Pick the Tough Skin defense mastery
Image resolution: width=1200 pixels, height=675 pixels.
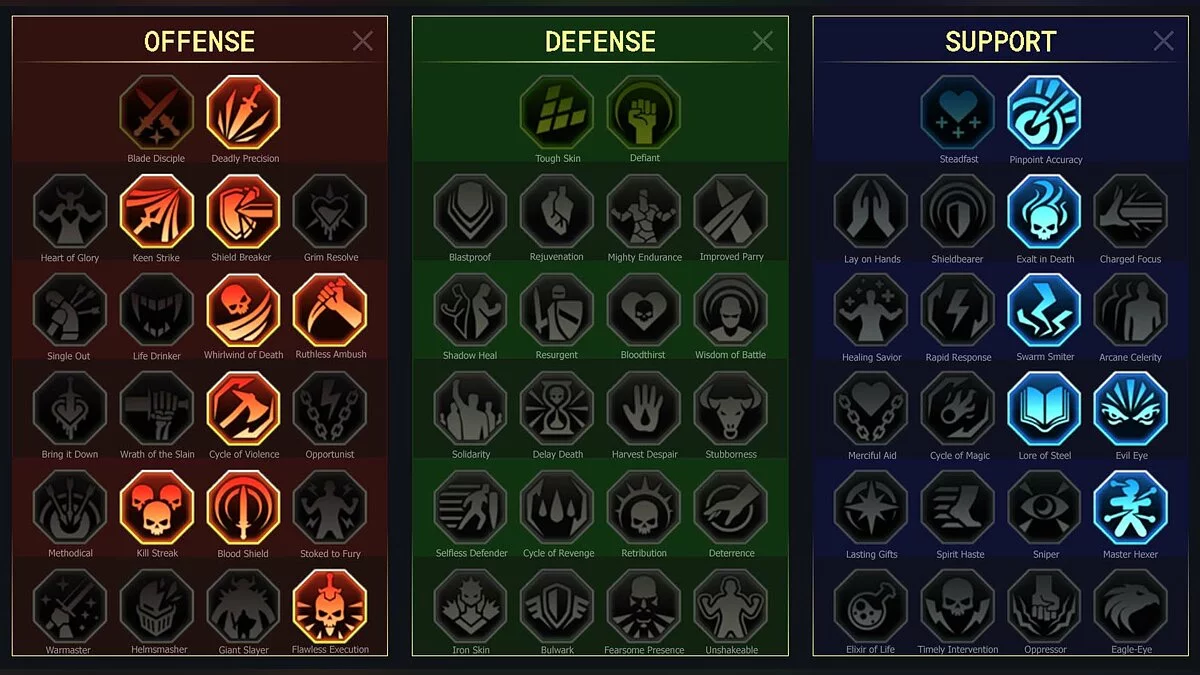tap(557, 112)
